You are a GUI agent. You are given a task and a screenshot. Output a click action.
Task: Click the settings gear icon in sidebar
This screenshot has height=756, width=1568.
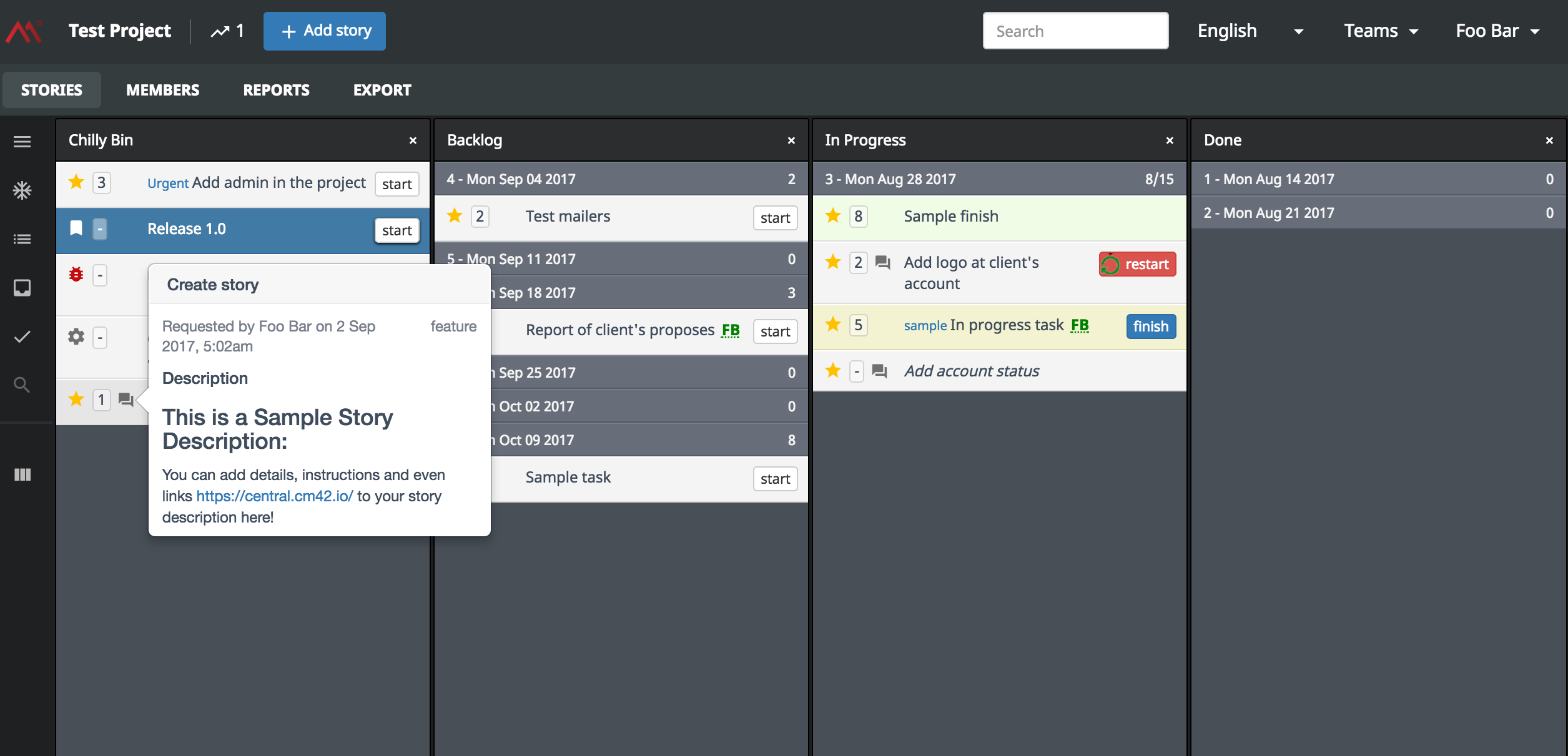(76, 337)
